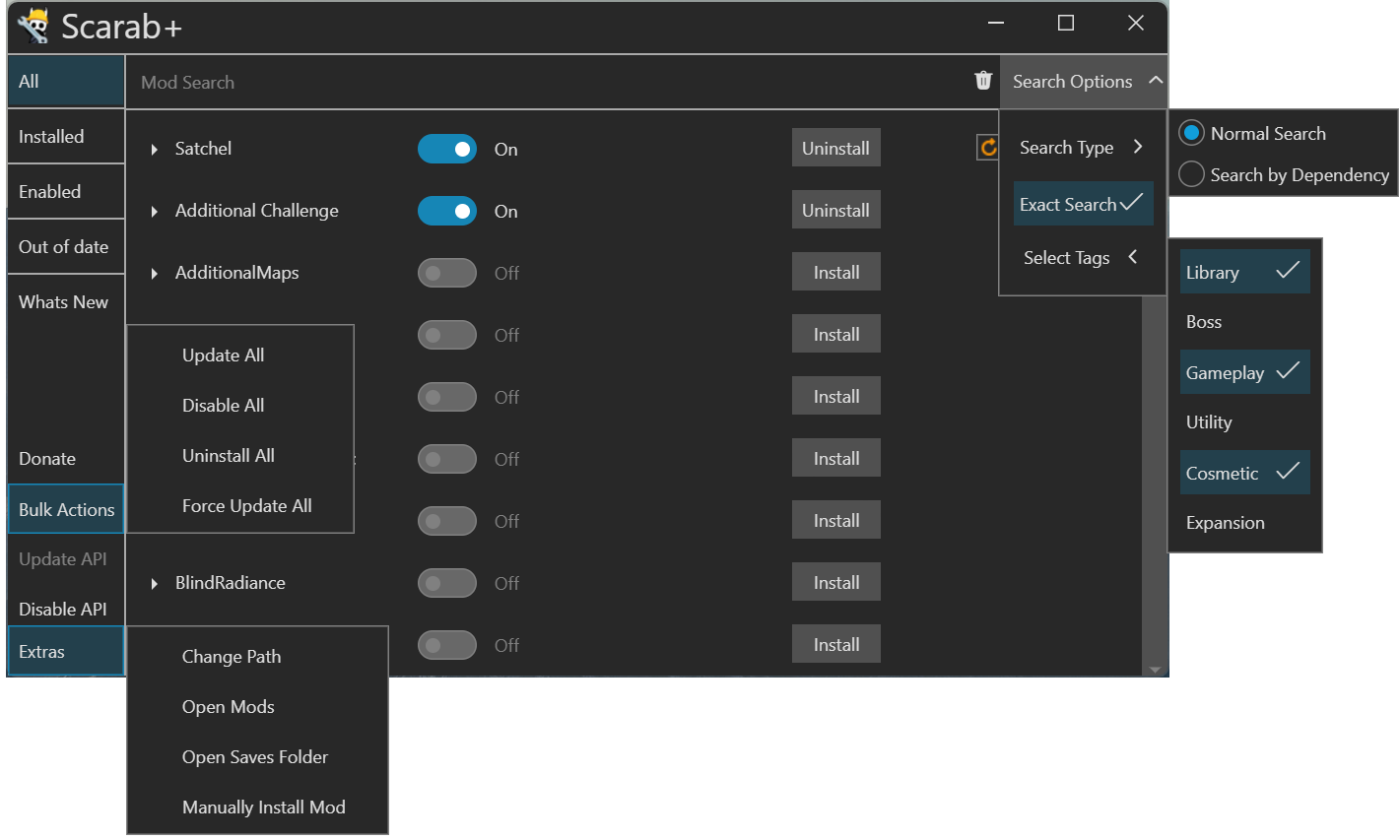Open the Whats New tab

tap(66, 302)
